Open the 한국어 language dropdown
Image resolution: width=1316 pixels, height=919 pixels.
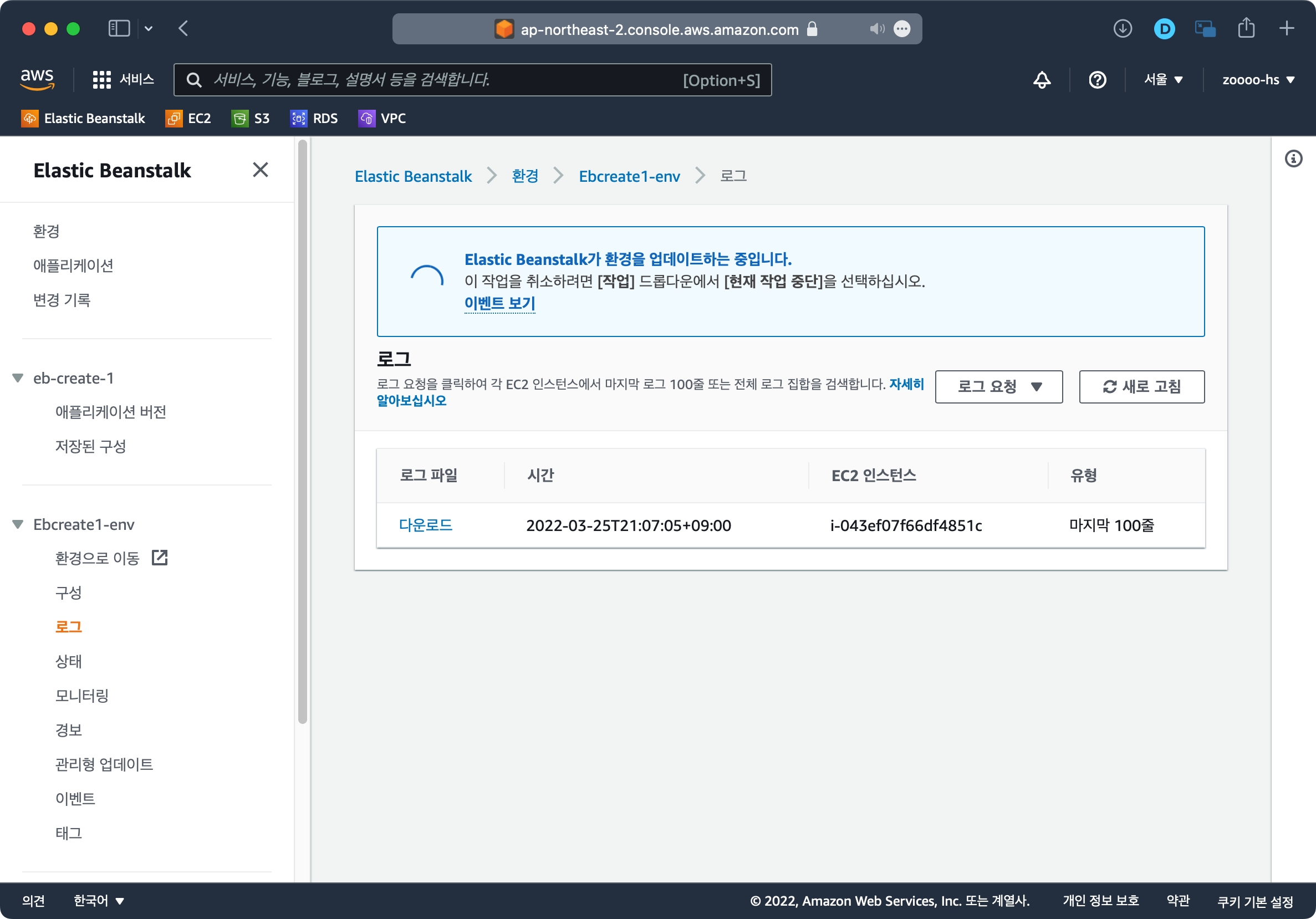[99, 901]
